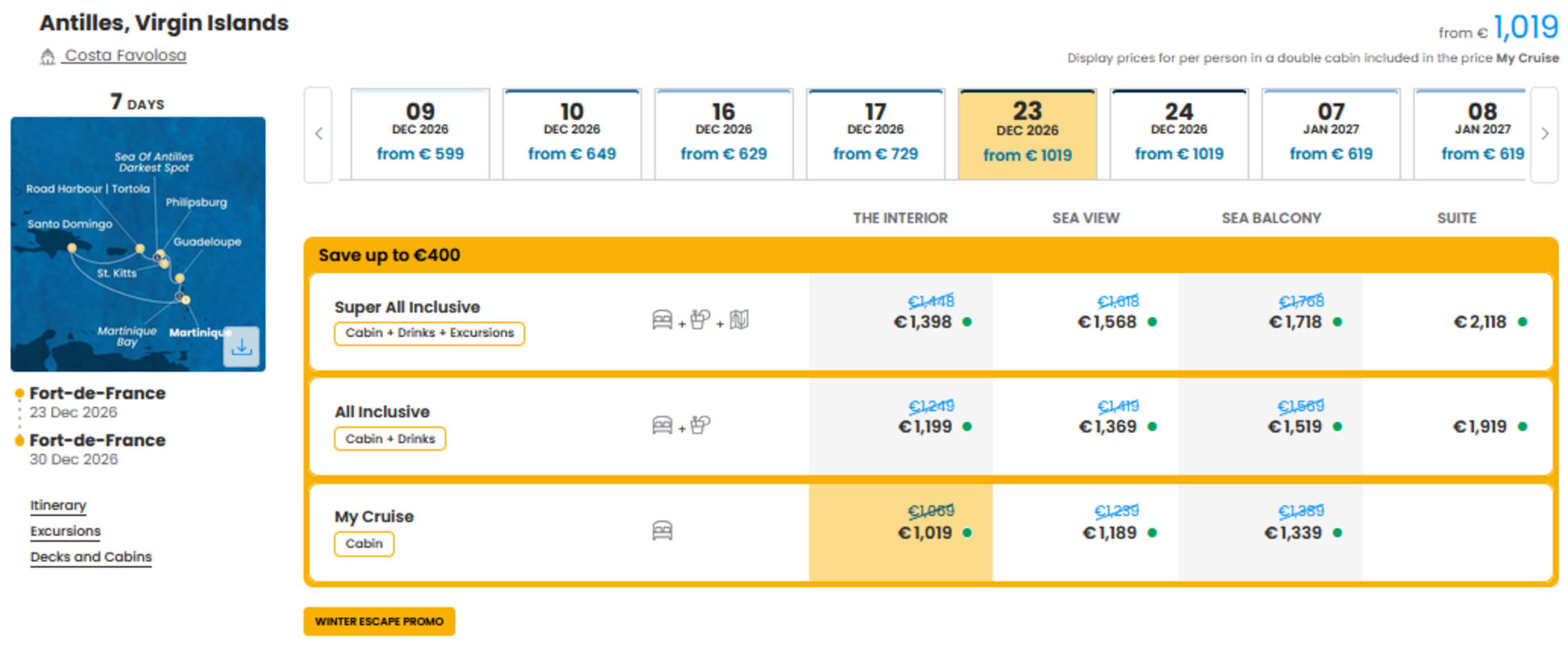The width and height of the screenshot is (1568, 645).
Task: Select the 10 Dec 2026 departure
Action: (572, 134)
